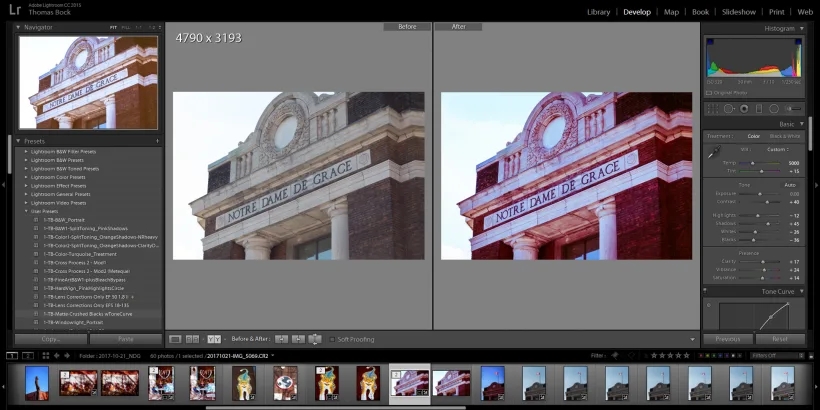Click the White Balance eyedropper
The image size is (820, 410).
pyautogui.click(x=713, y=152)
